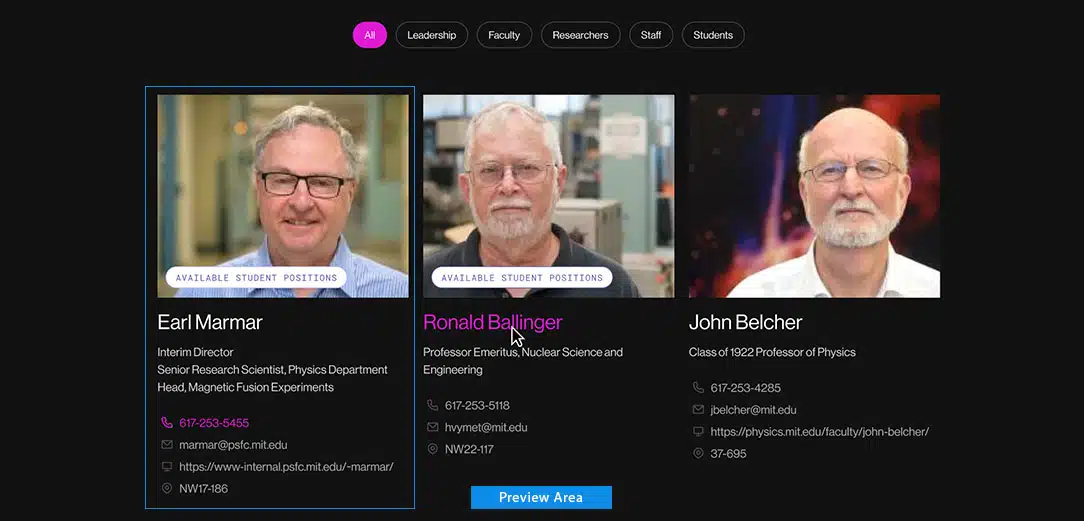The width and height of the screenshot is (1084, 521).
Task: Click the monitor icon beside Marmar's website
Action: (x=167, y=466)
